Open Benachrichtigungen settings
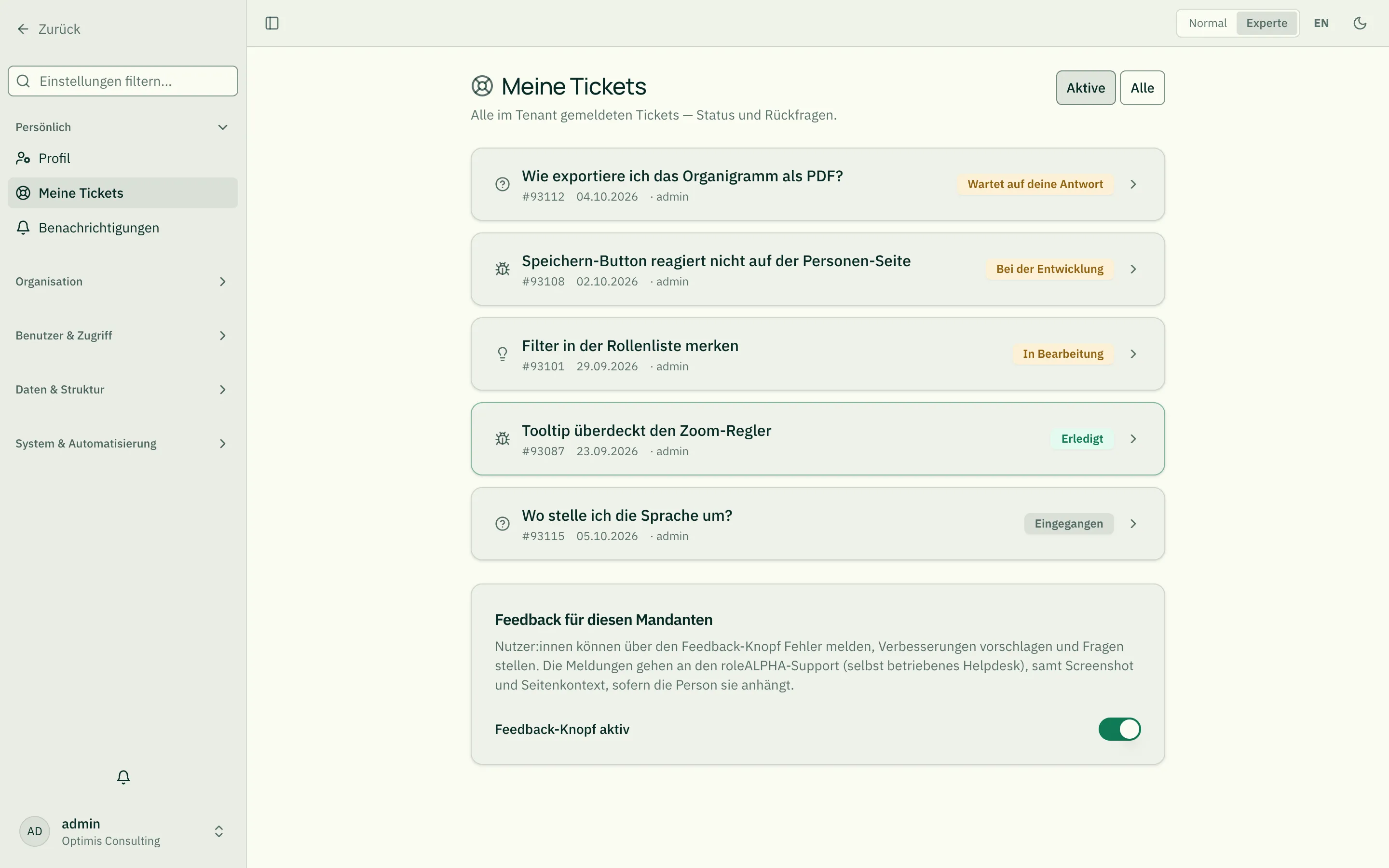The height and width of the screenshot is (868, 1389). coord(122,227)
